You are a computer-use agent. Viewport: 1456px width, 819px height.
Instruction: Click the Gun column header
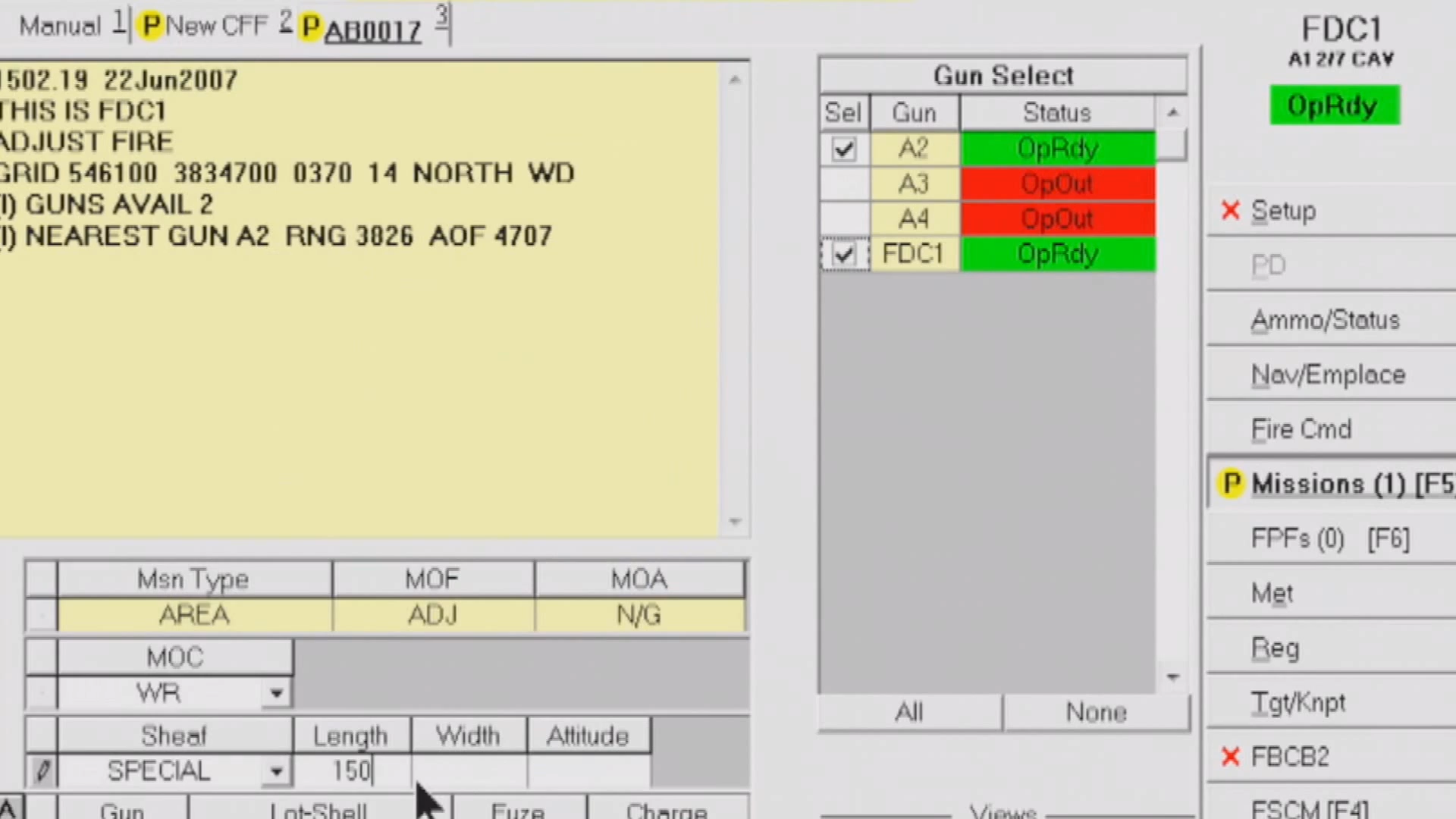point(915,113)
